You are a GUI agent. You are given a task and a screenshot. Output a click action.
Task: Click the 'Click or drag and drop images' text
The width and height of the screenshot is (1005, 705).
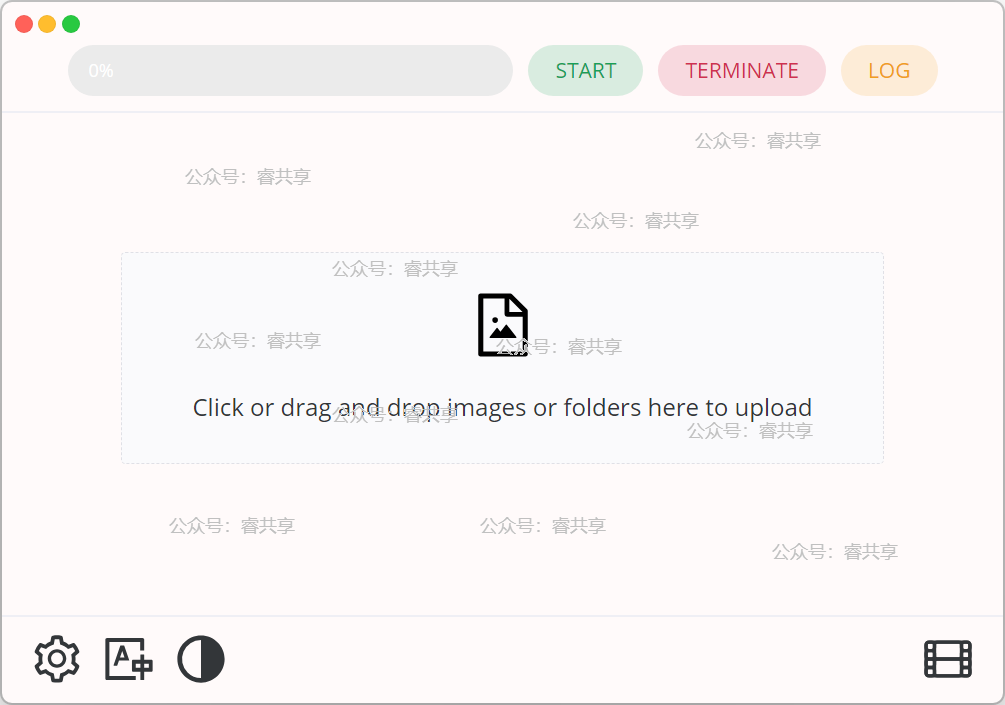pos(502,408)
